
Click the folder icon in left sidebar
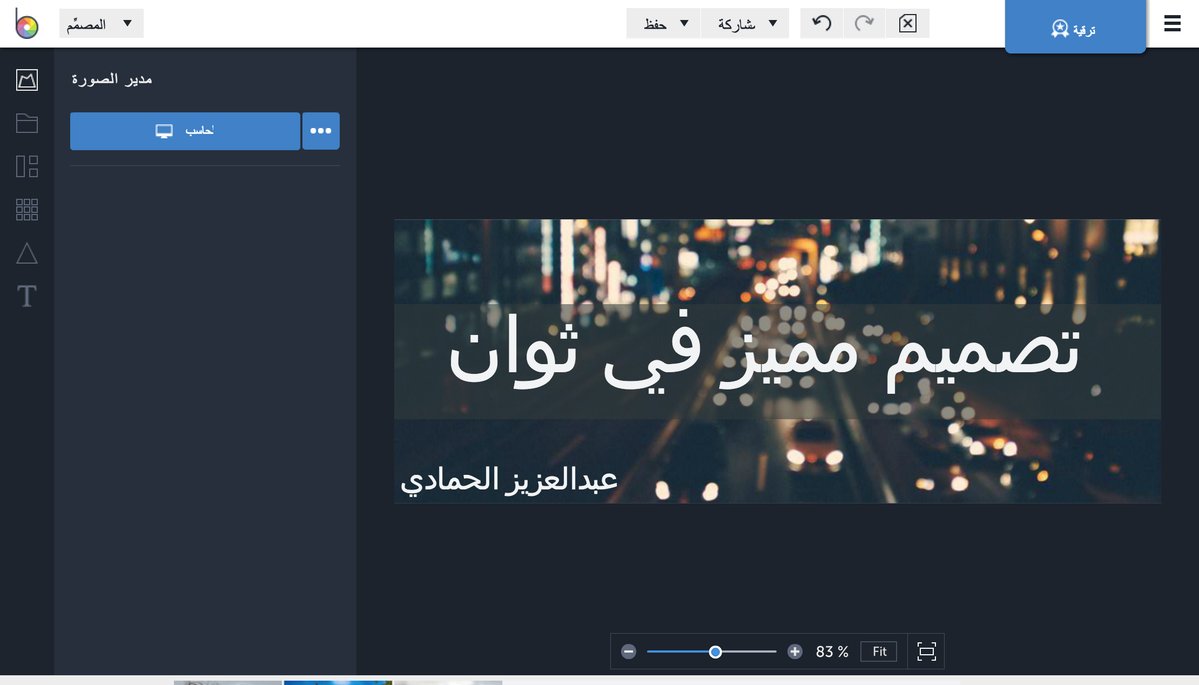pyautogui.click(x=27, y=123)
